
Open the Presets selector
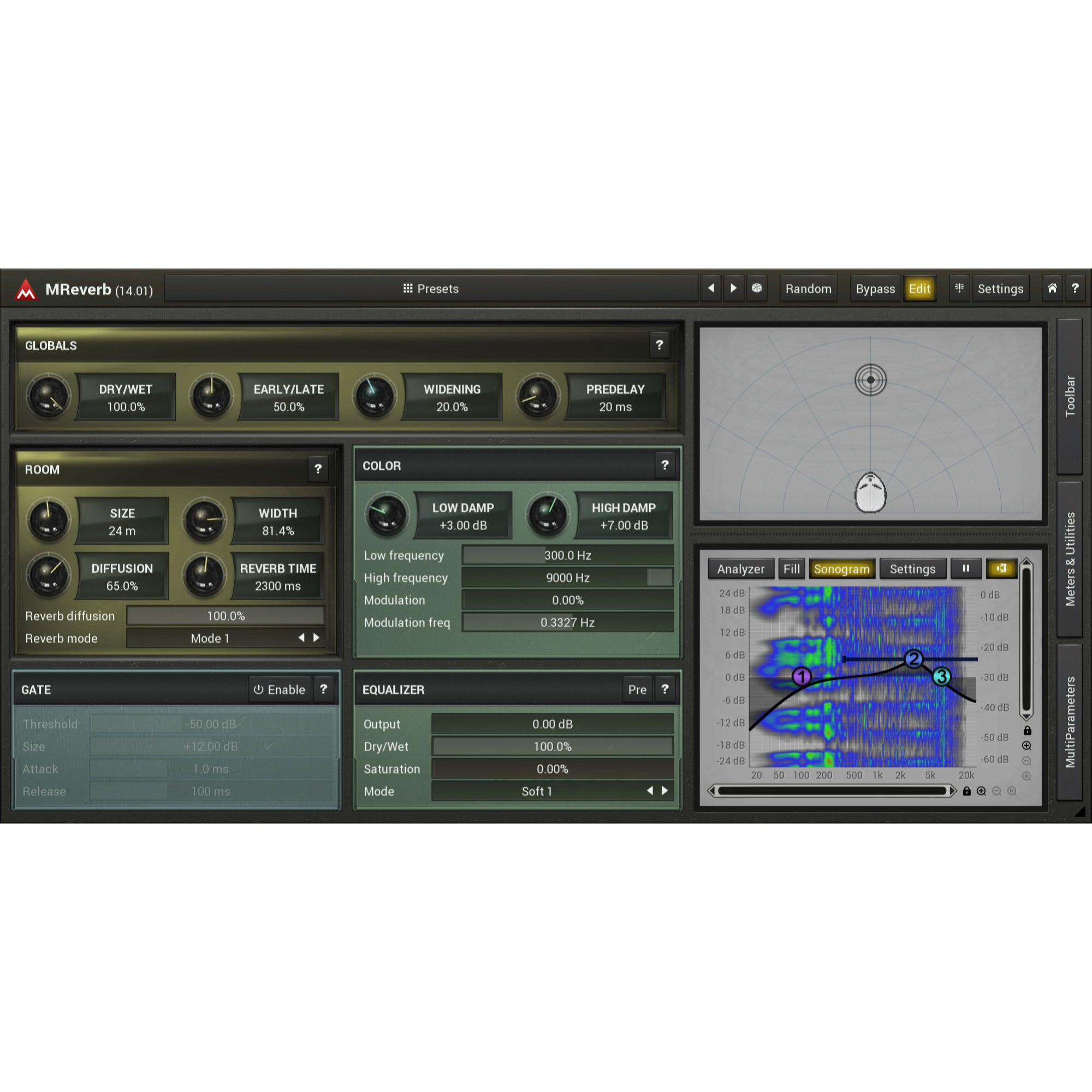[431, 289]
